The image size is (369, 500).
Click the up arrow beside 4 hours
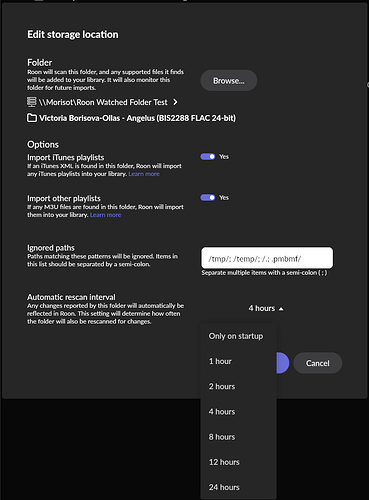[x=281, y=309]
